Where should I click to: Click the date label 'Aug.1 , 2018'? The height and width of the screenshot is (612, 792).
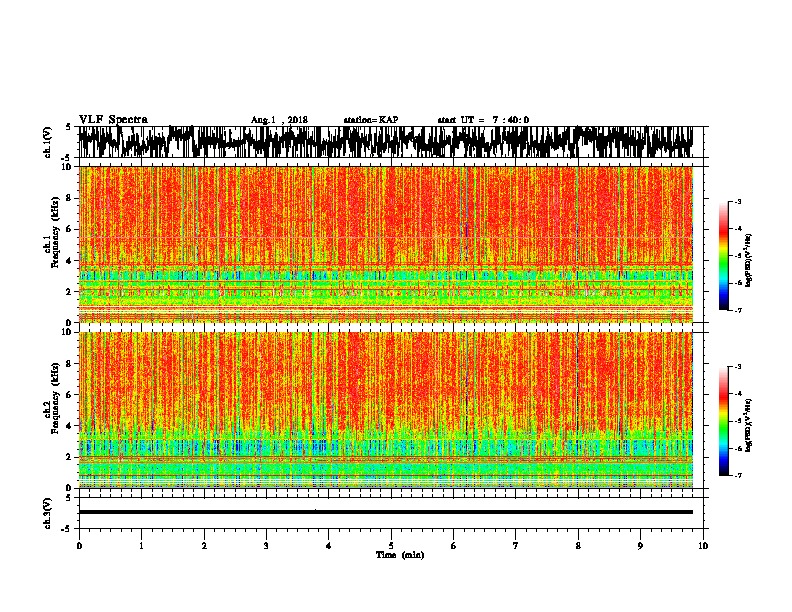click(x=279, y=120)
